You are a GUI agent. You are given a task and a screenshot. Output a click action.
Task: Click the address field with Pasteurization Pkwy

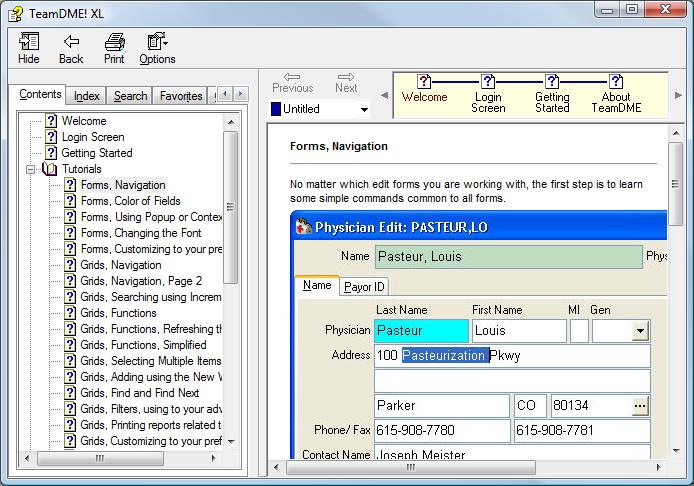[x=512, y=355]
